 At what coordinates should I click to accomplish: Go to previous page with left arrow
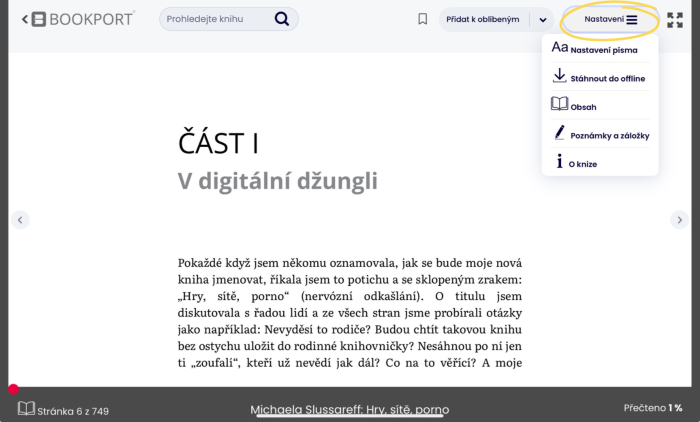[x=20, y=220]
